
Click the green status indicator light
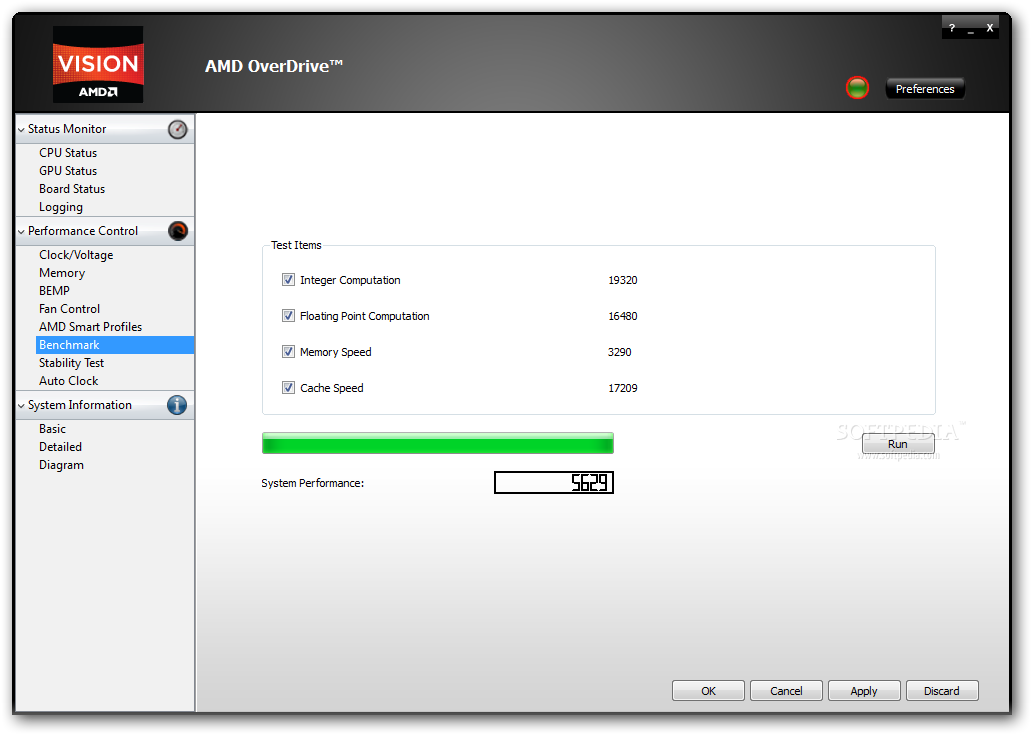pyautogui.click(x=857, y=88)
